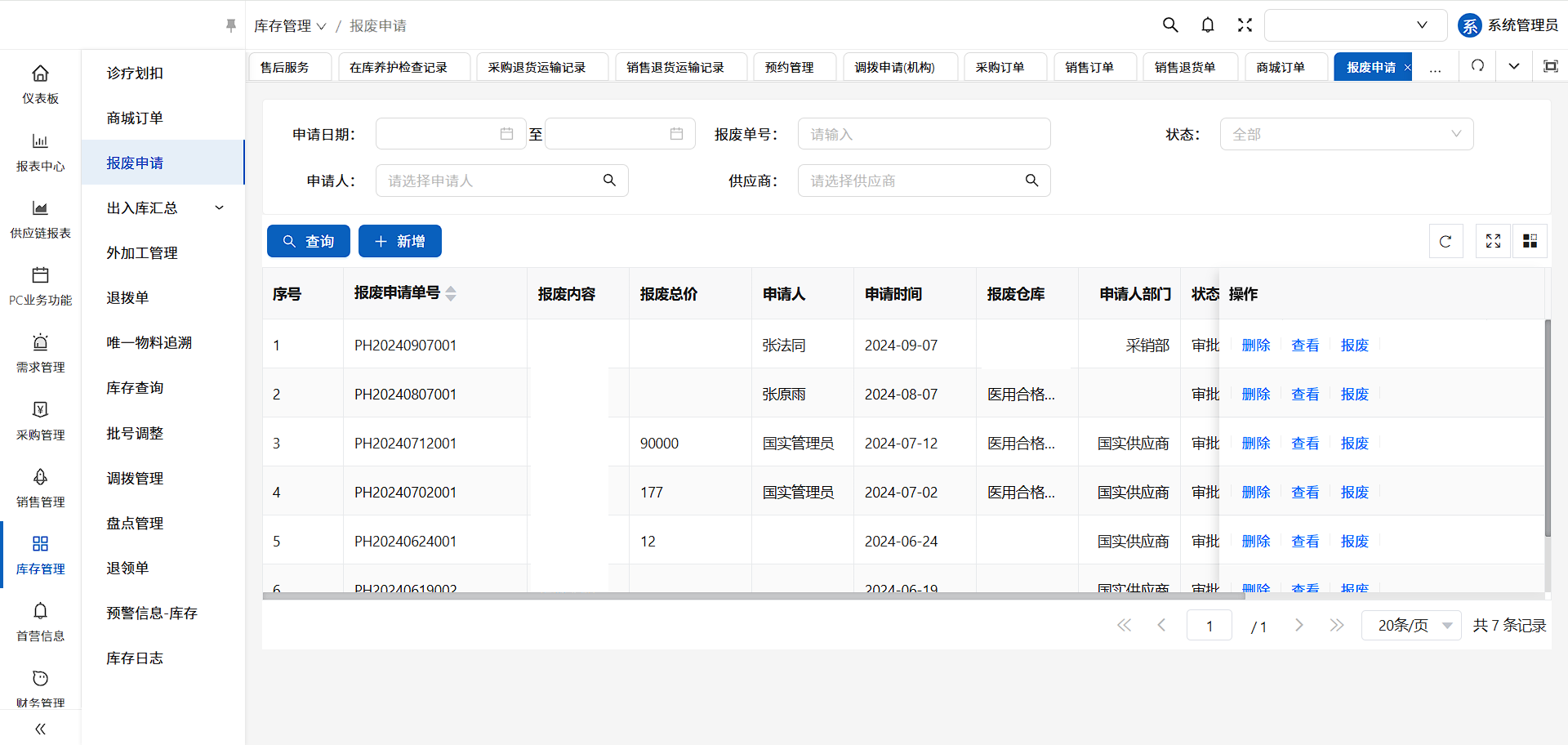Click the search magnifier icon in header
Image resolution: width=1568 pixels, height=745 pixels.
coord(1170,25)
